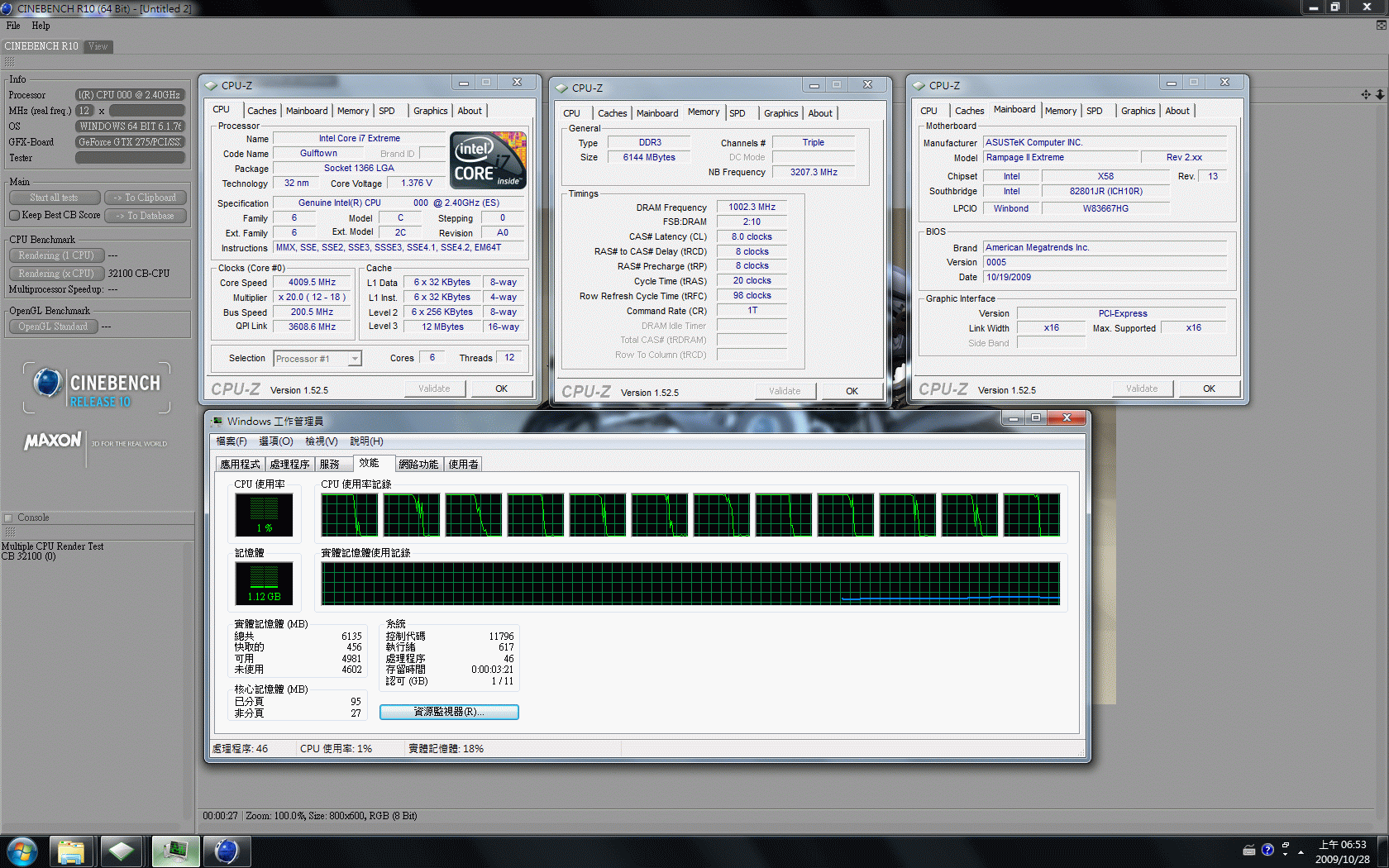The width and height of the screenshot is (1389, 868).
Task: Open the 檔案(F) menu in Task Manager
Action: [x=231, y=441]
